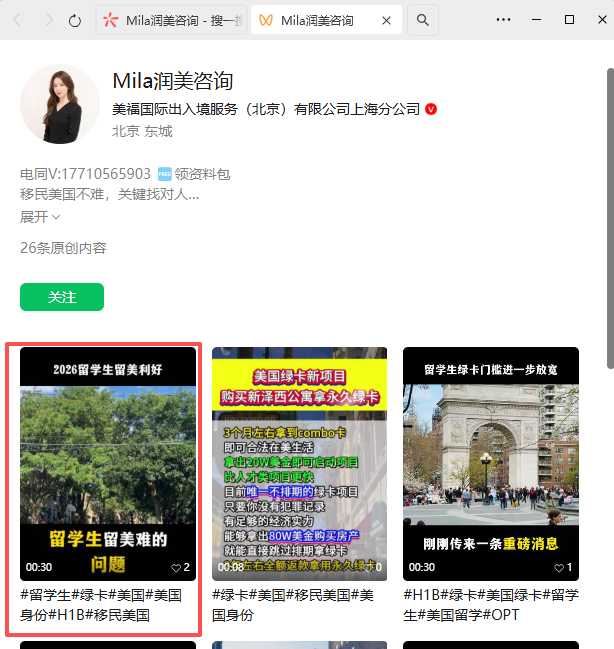Image resolution: width=614 pixels, height=649 pixels.
Task: Click the profile name 'Mila润美咨询' heading
Action: 173,81
